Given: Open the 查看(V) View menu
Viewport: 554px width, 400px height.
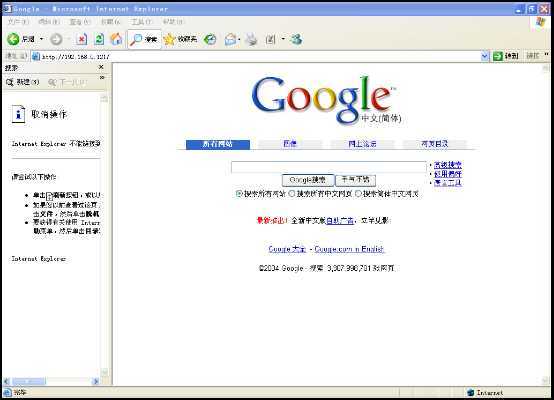Looking at the screenshot, I should (x=80, y=22).
